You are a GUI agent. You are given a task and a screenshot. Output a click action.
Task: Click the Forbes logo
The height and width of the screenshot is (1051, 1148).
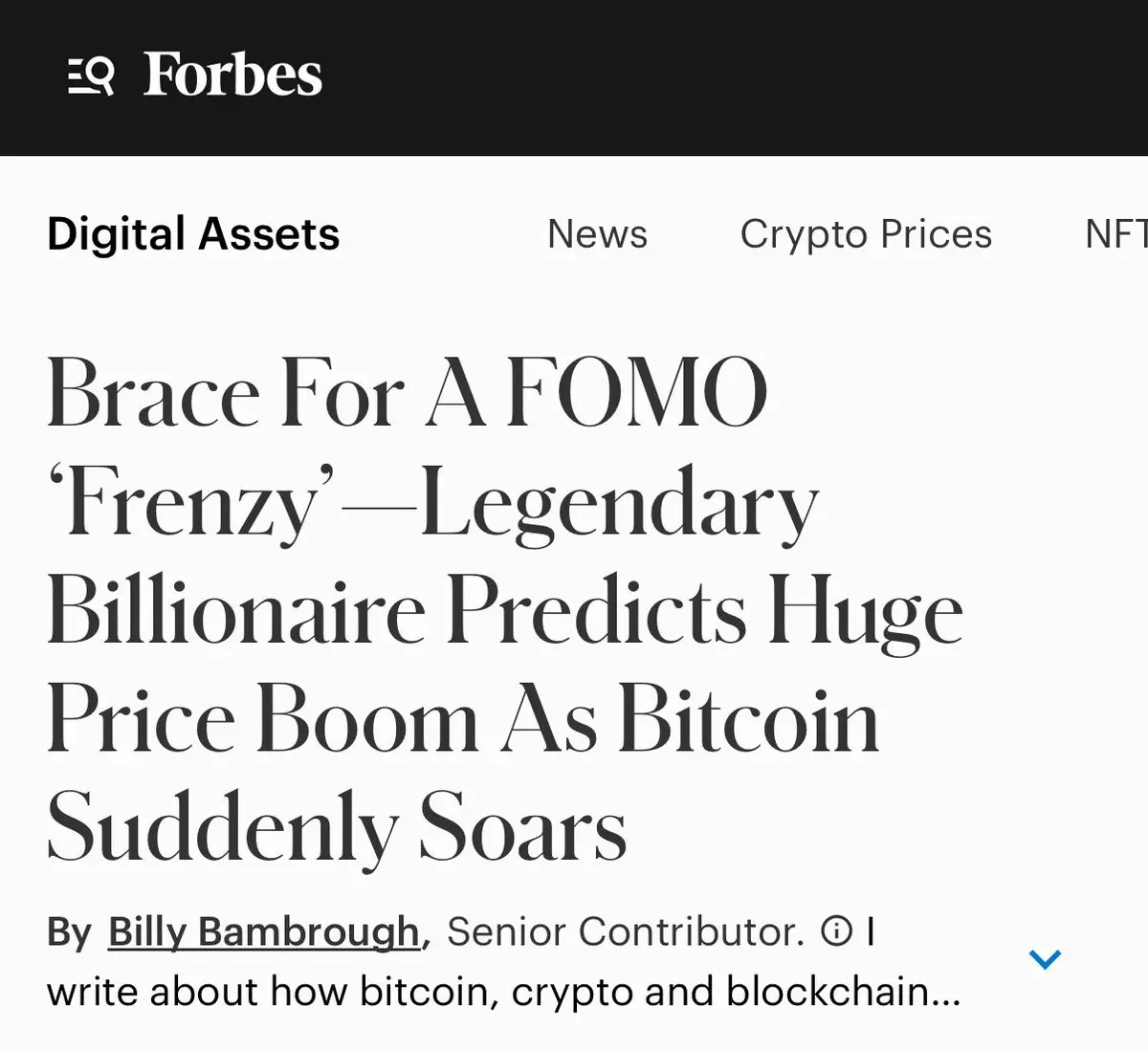tap(232, 75)
